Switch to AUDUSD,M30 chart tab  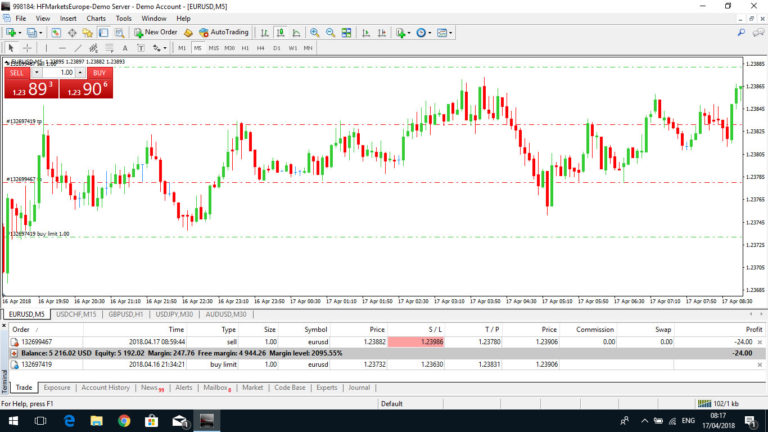click(x=226, y=314)
